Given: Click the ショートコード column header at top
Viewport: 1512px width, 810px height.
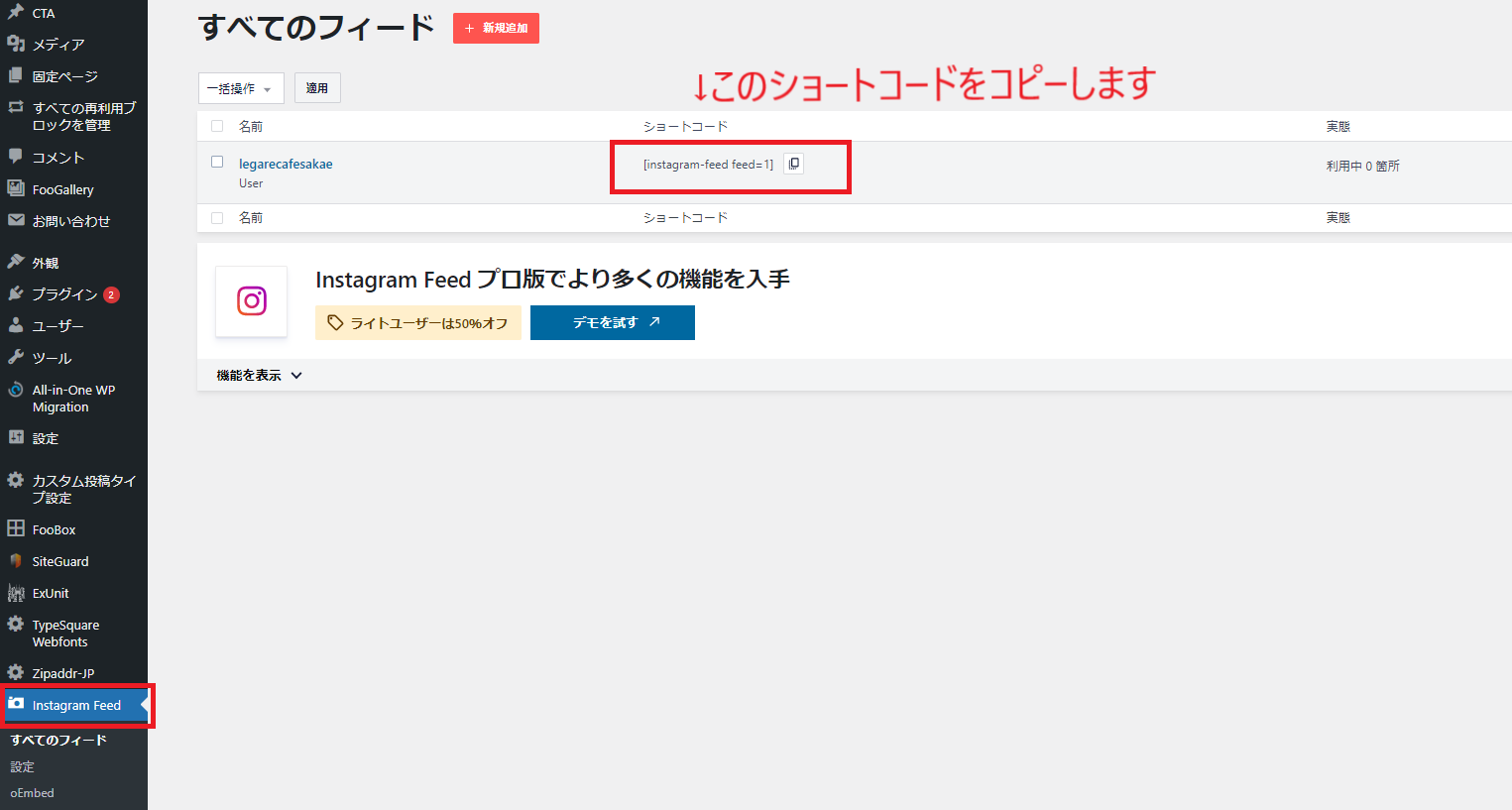Looking at the screenshot, I should click(685, 126).
